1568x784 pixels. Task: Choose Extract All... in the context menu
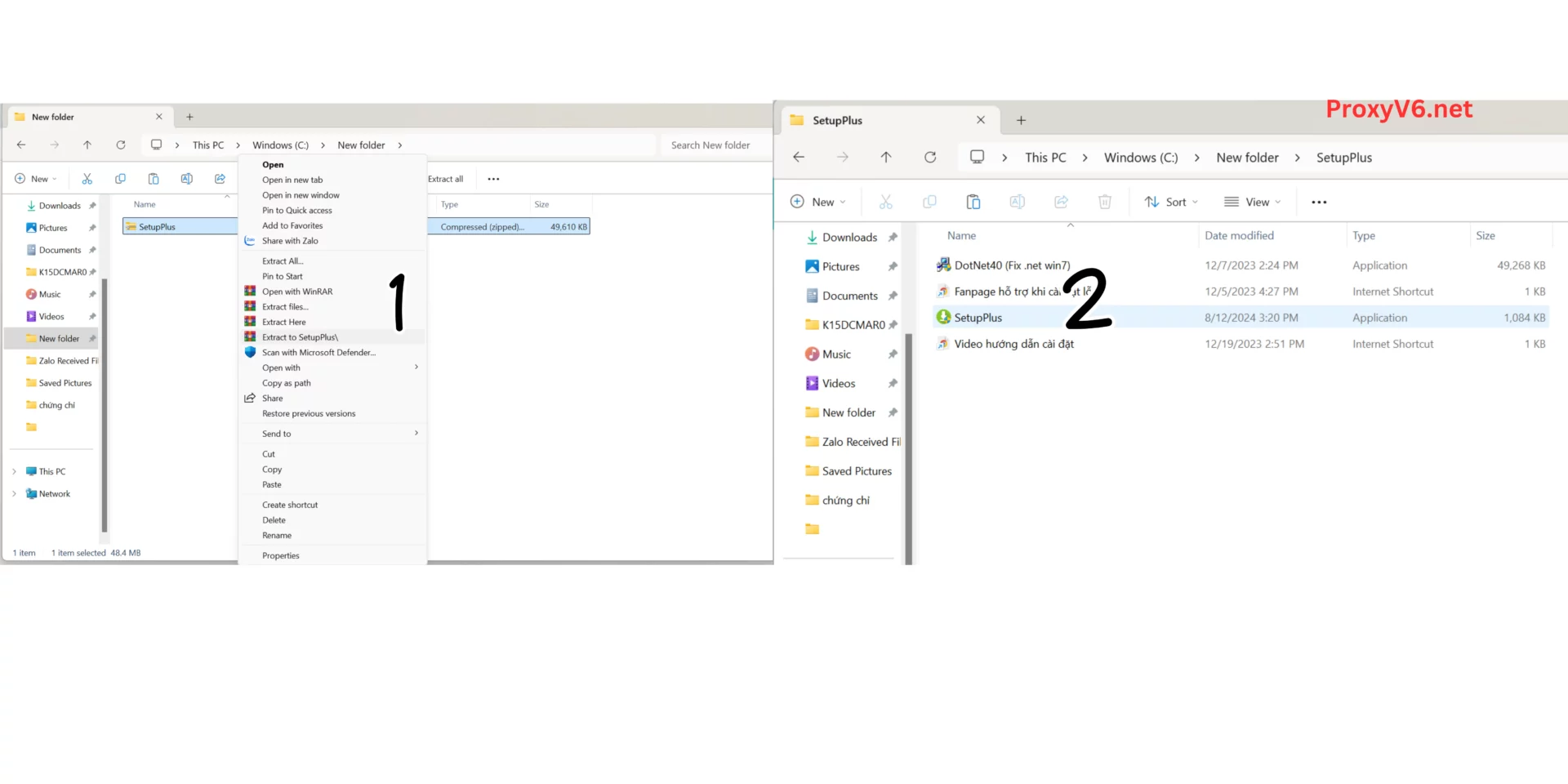click(332, 261)
